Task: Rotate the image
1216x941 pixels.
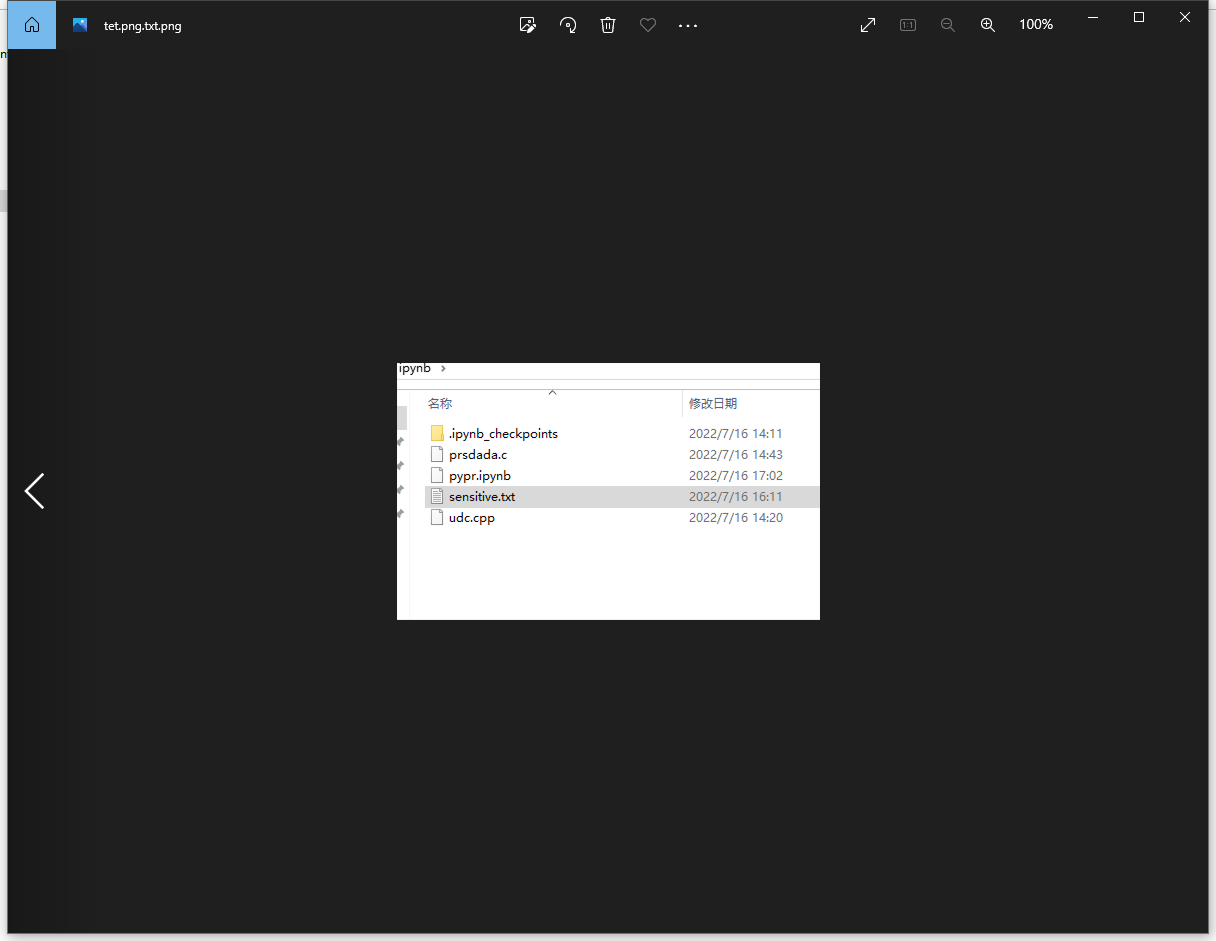Action: [x=568, y=25]
